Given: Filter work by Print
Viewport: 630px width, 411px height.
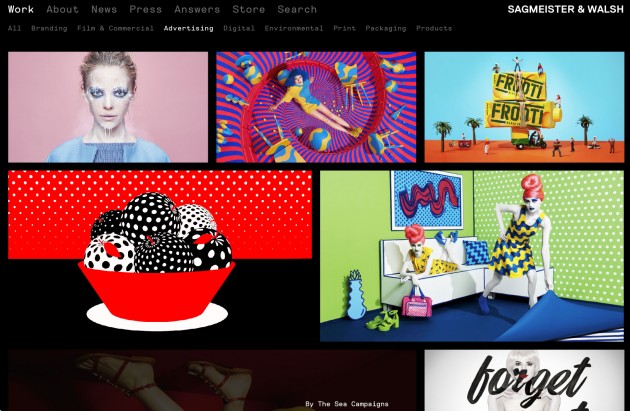Looking at the screenshot, I should (x=344, y=28).
